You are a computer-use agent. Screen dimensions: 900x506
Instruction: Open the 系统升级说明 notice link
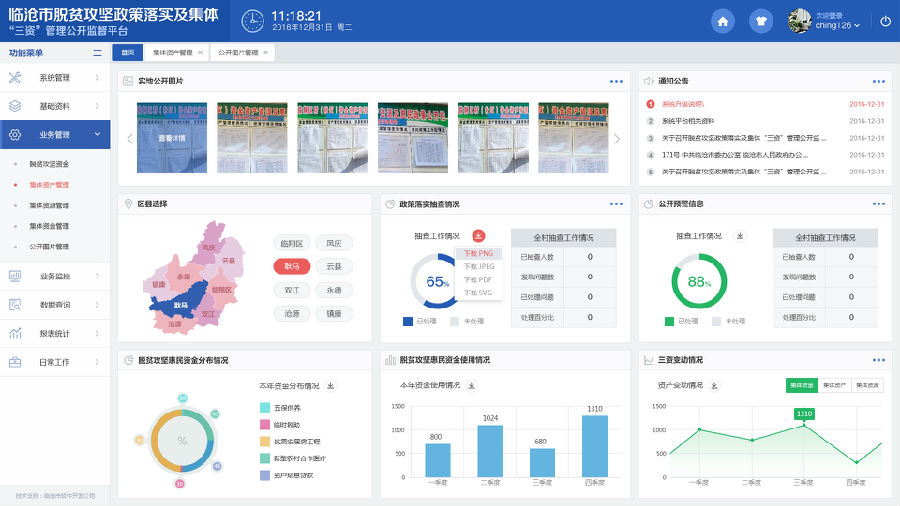[x=683, y=104]
